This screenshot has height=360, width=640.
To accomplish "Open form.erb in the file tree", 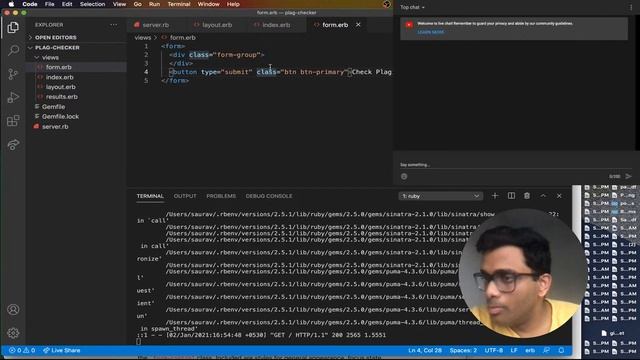I will (x=58, y=67).
